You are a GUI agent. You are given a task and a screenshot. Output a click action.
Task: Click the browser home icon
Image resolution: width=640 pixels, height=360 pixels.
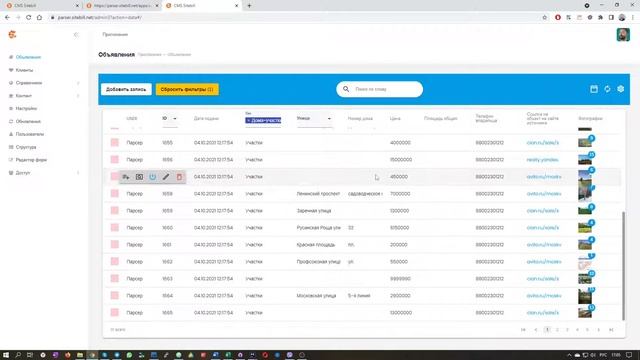(39, 18)
